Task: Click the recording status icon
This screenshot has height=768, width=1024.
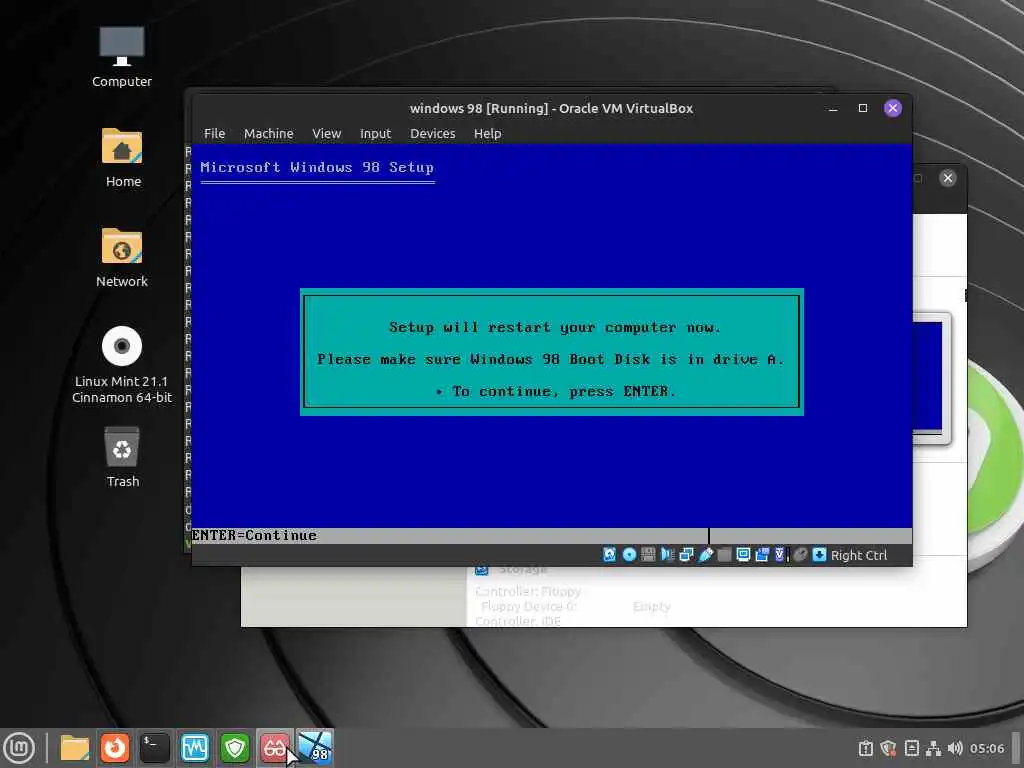Action: pos(762,555)
